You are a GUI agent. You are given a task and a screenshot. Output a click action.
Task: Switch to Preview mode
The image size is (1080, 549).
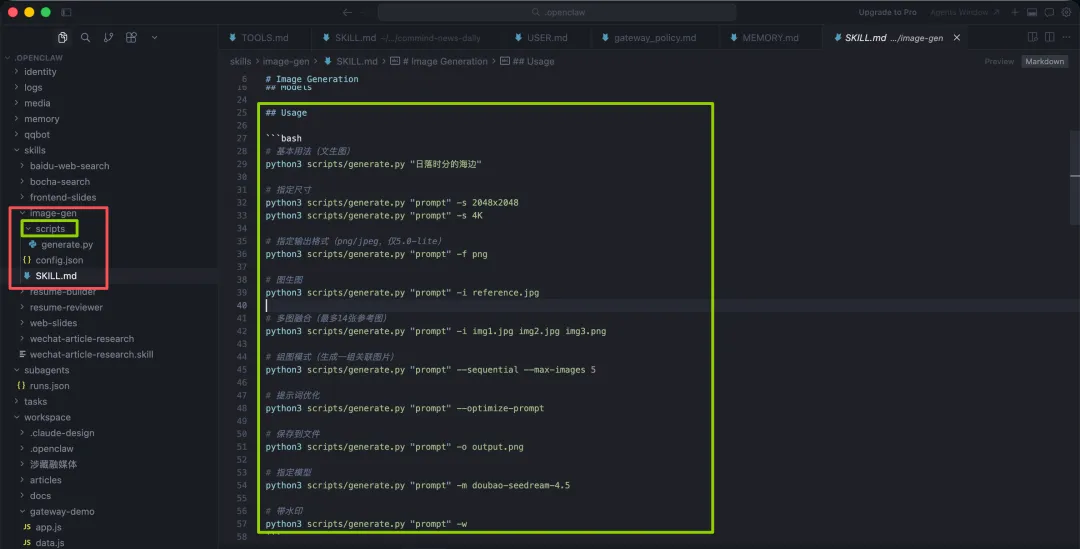point(999,61)
